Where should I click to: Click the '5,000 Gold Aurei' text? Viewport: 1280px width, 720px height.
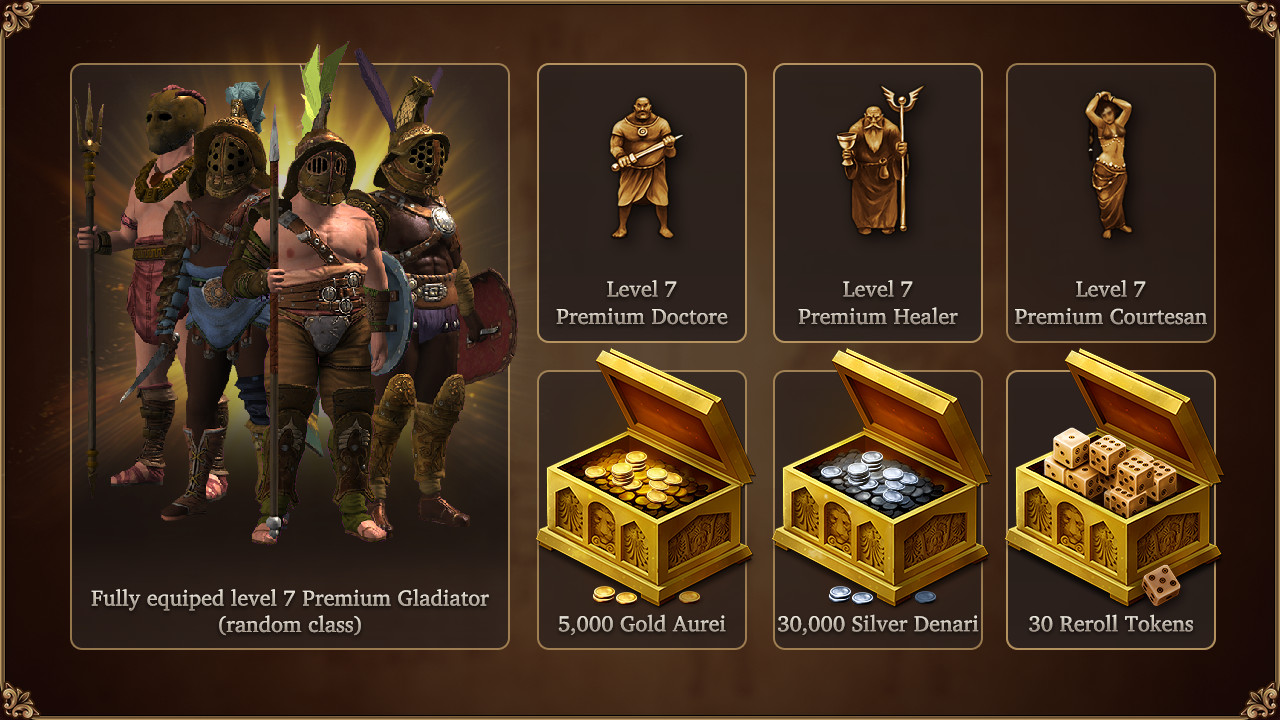click(642, 624)
